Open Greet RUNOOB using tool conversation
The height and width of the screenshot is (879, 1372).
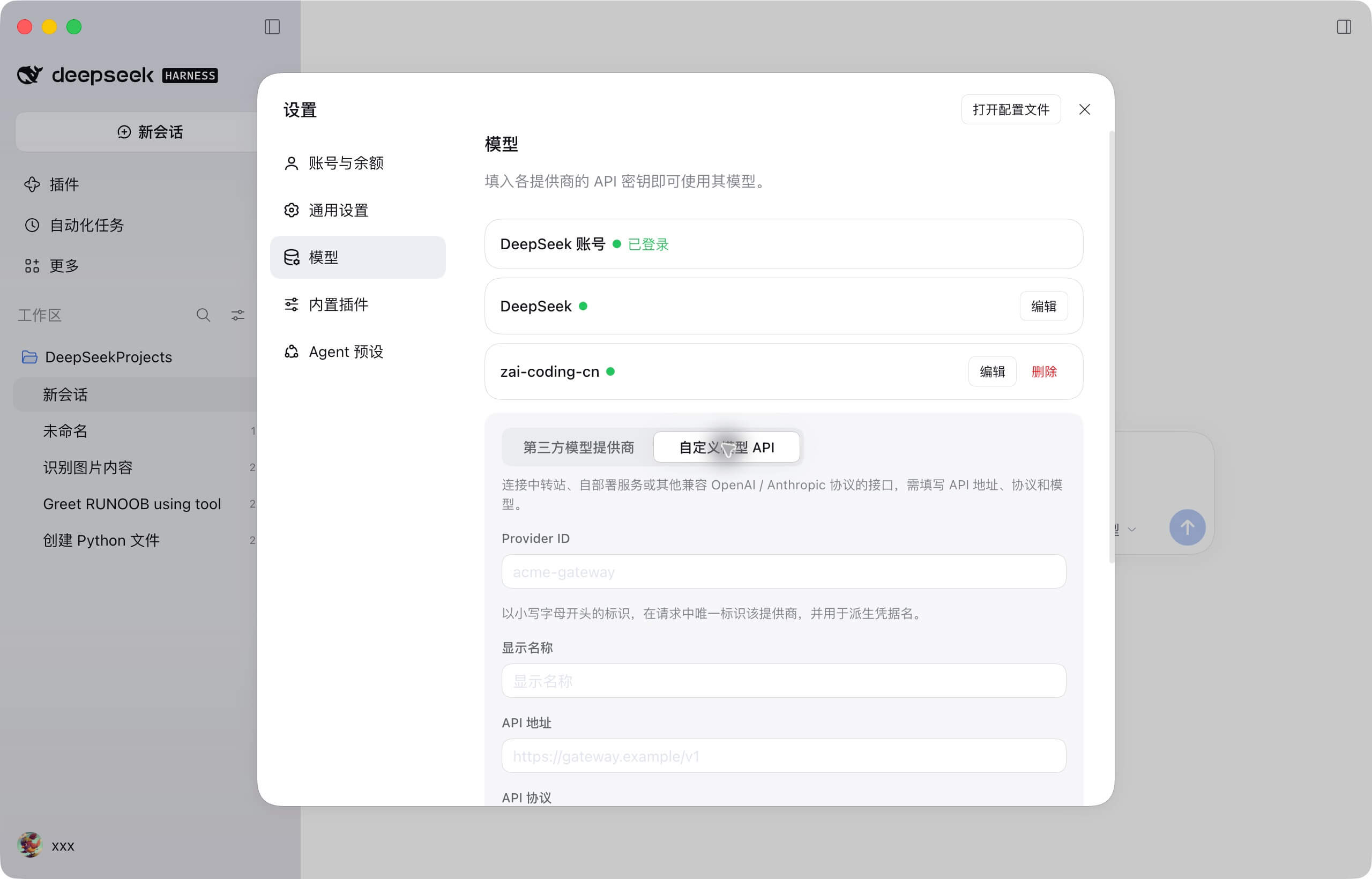tap(135, 504)
